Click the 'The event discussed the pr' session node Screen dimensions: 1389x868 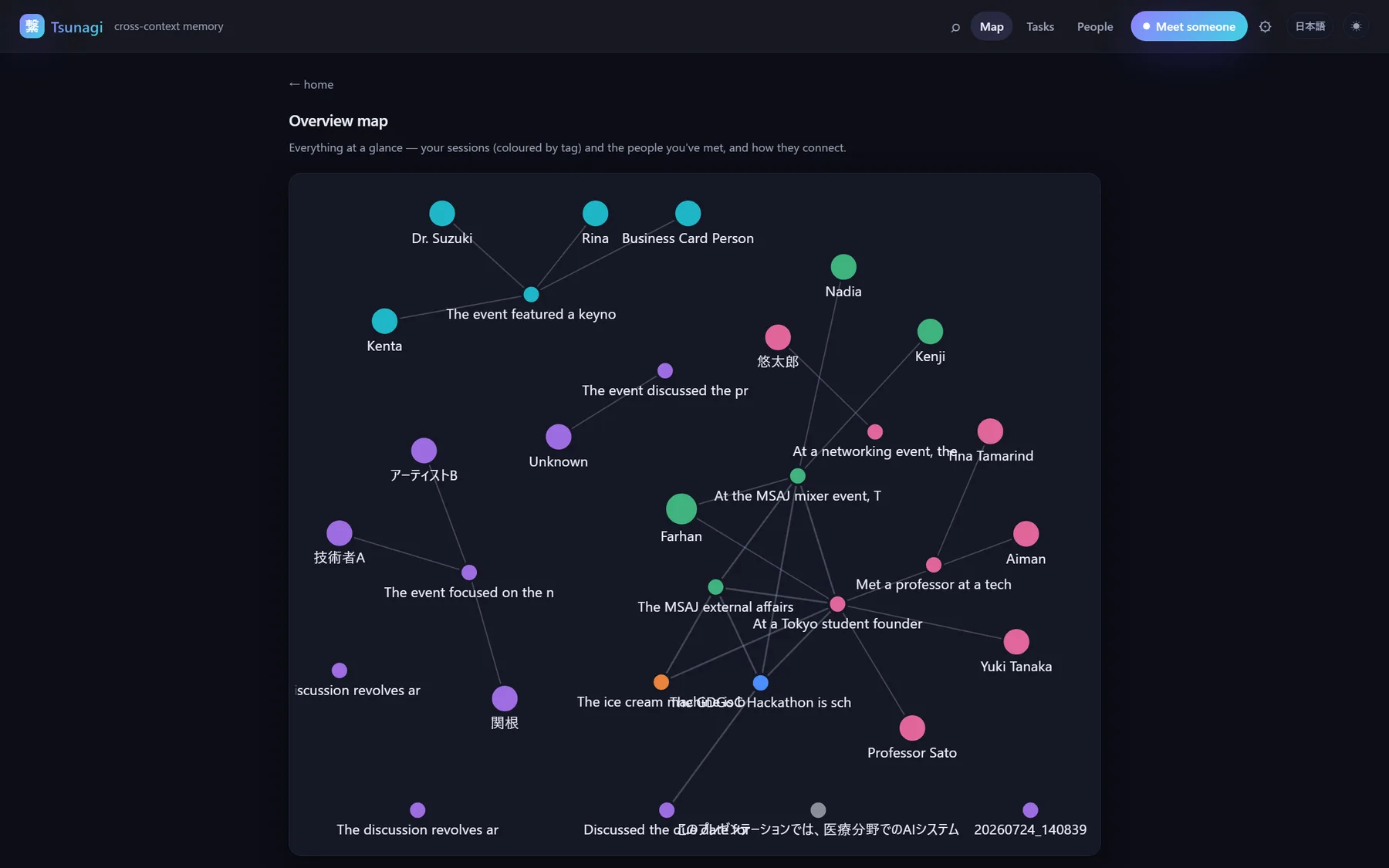tap(665, 371)
